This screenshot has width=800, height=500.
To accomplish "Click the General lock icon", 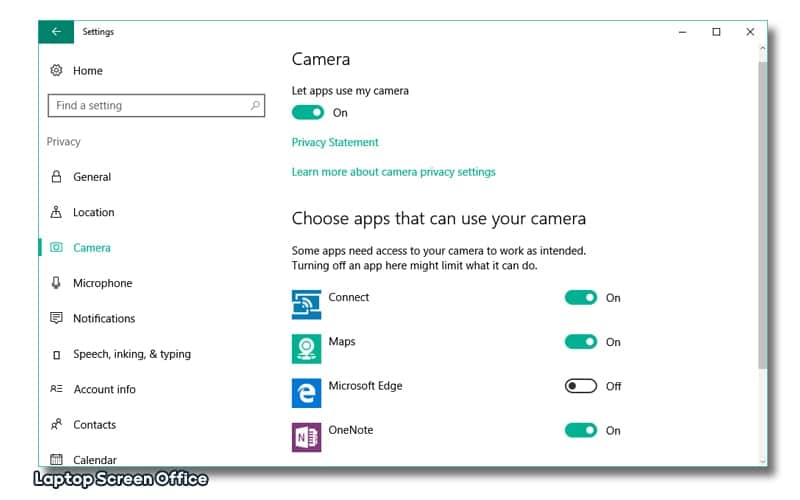I will pos(56,177).
